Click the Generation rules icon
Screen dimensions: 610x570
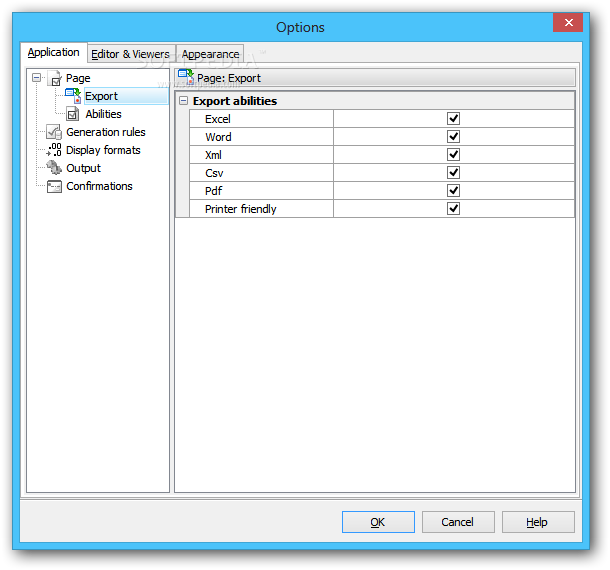pos(54,132)
